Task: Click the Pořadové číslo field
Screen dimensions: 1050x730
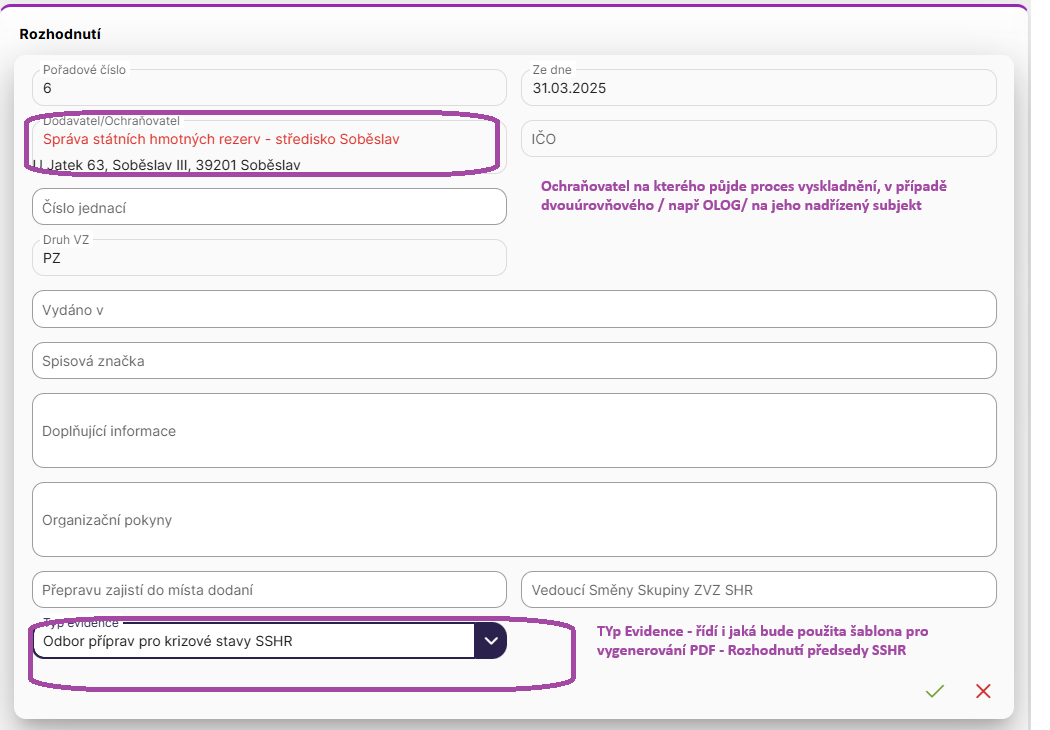Action: click(x=269, y=88)
